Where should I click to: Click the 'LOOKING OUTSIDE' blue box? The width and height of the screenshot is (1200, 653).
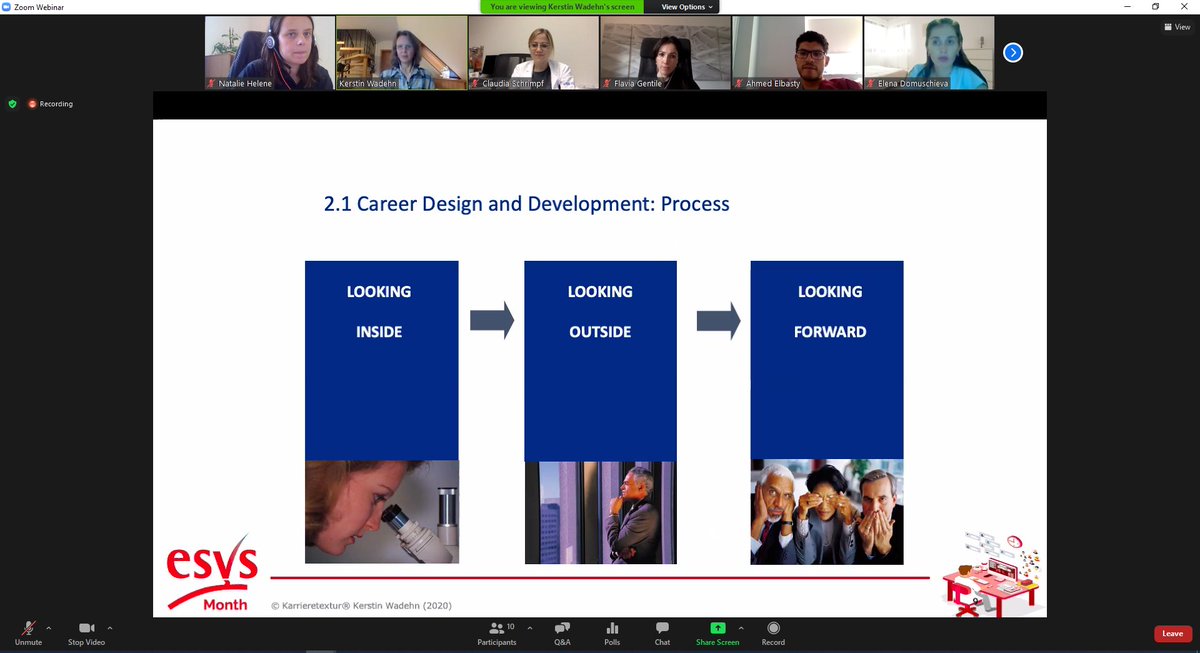click(x=600, y=360)
